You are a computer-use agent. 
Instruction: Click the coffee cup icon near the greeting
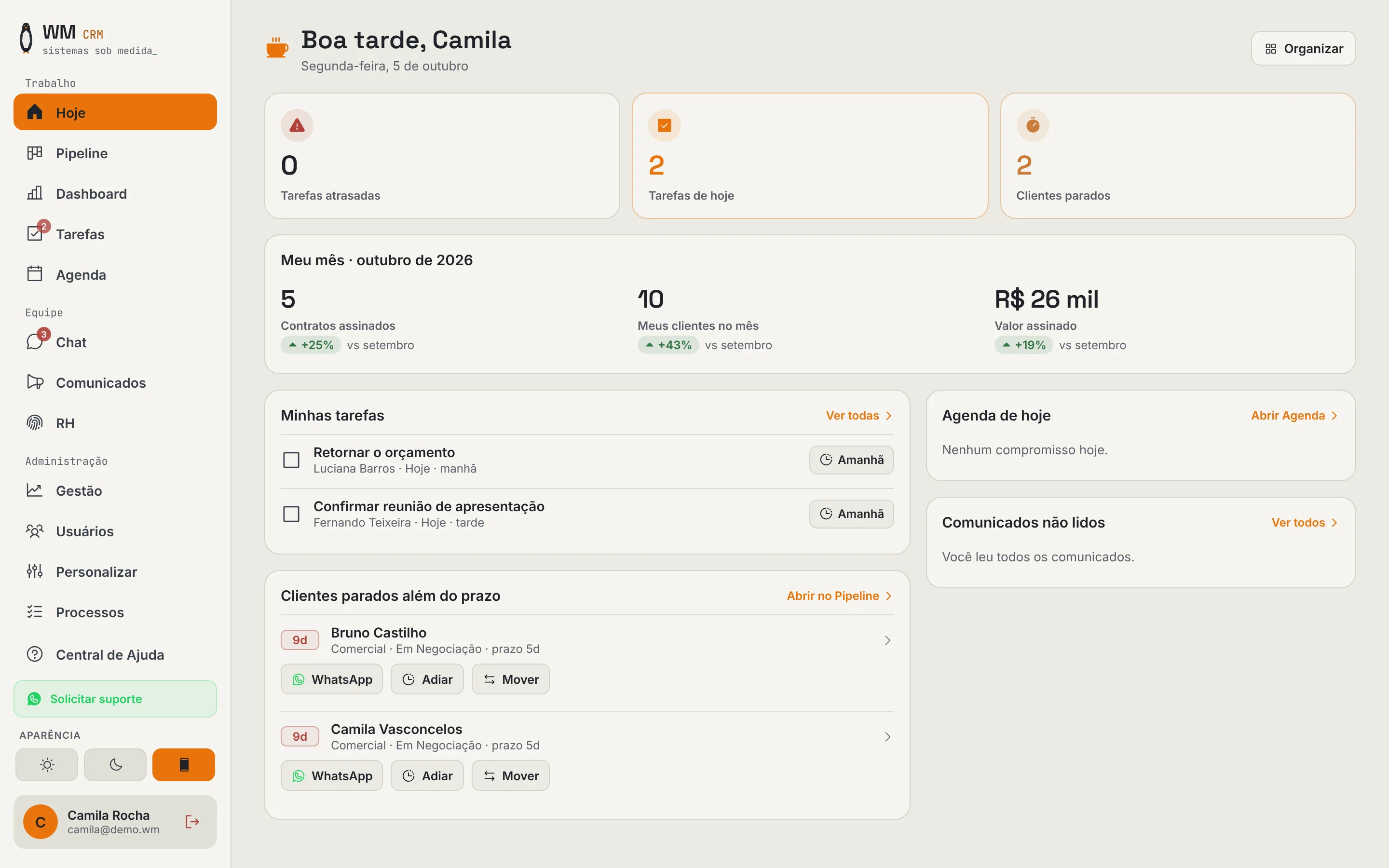click(277, 48)
